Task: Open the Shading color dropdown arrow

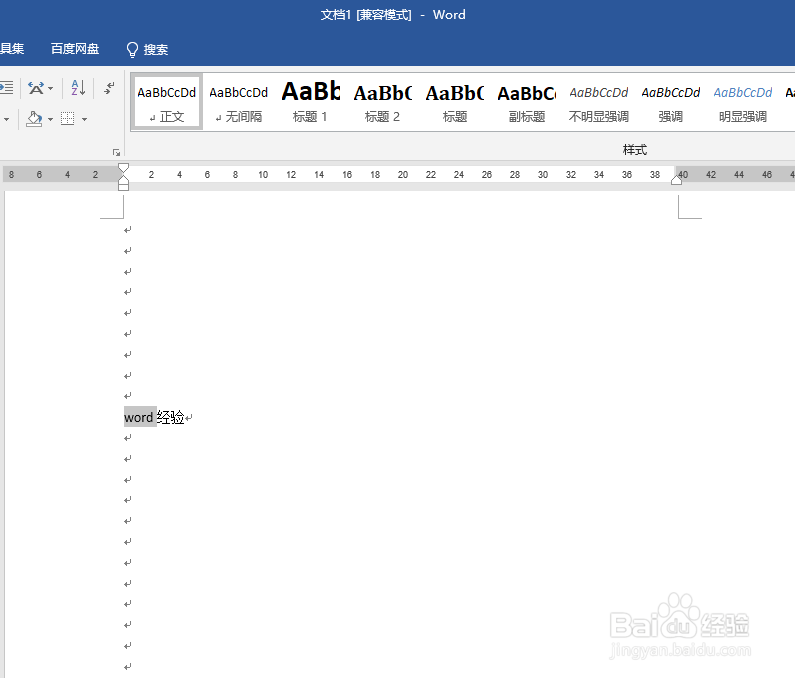Action: click(51, 119)
